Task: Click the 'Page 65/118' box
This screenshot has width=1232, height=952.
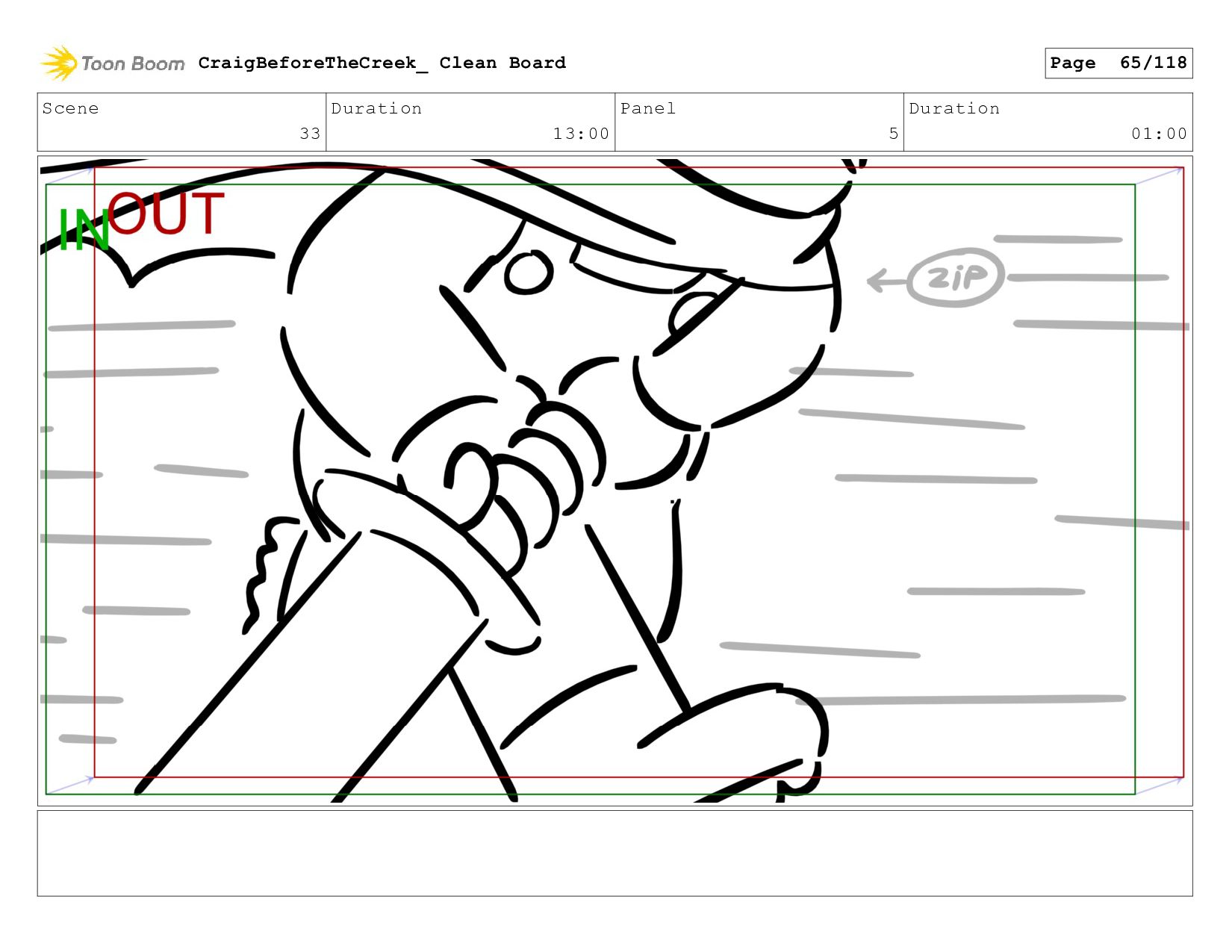Action: (x=1118, y=63)
